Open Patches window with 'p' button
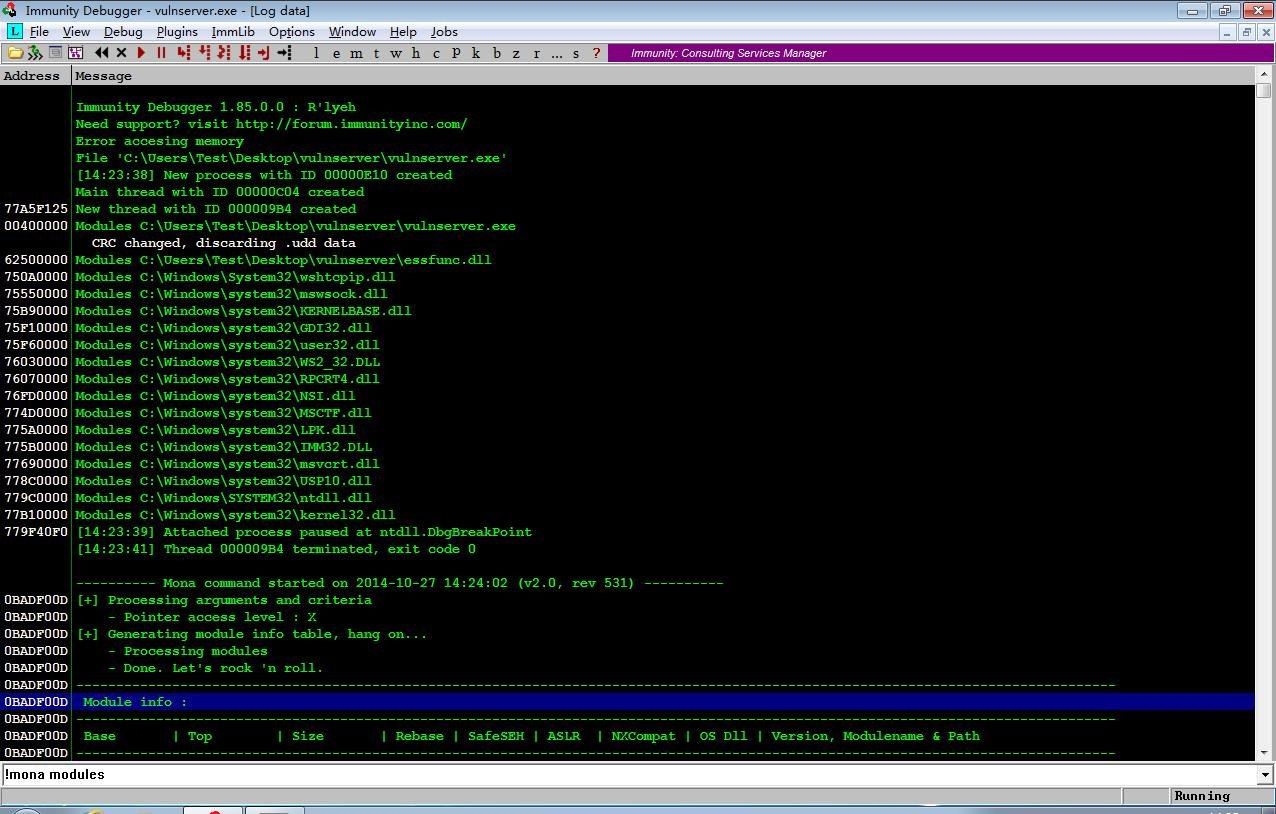 pos(456,53)
